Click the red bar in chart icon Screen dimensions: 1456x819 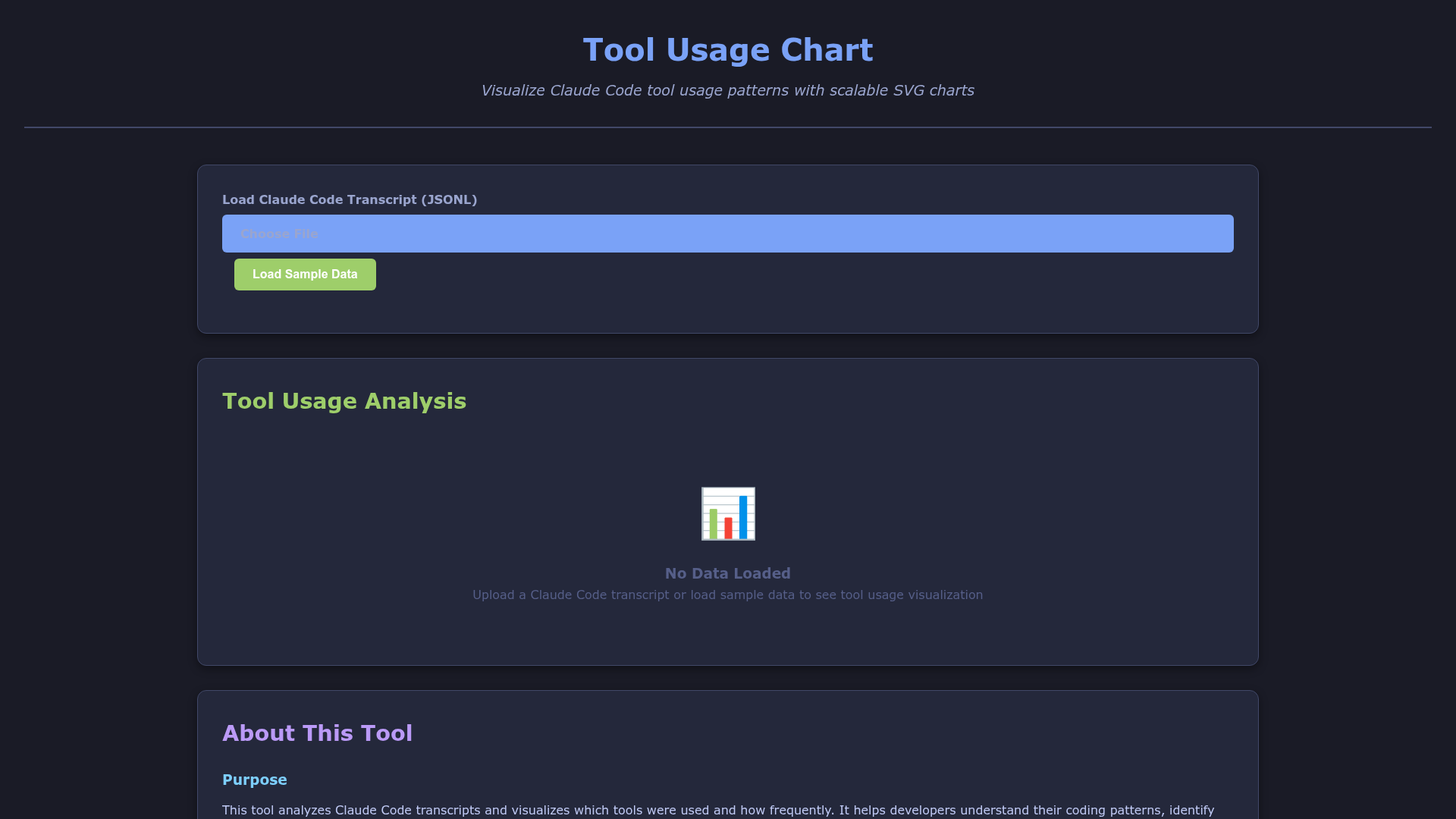pyautogui.click(x=728, y=528)
